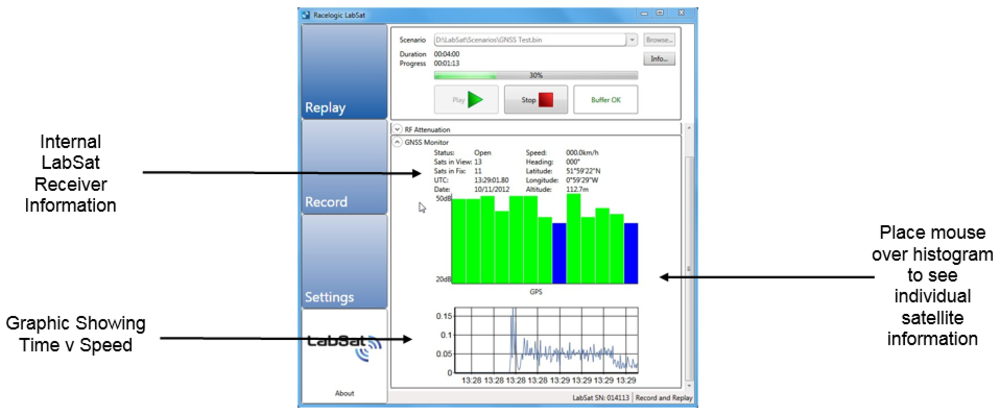Switch to the Replay tab
Viewport: 1000px width, 415px height.
pyautogui.click(x=344, y=72)
